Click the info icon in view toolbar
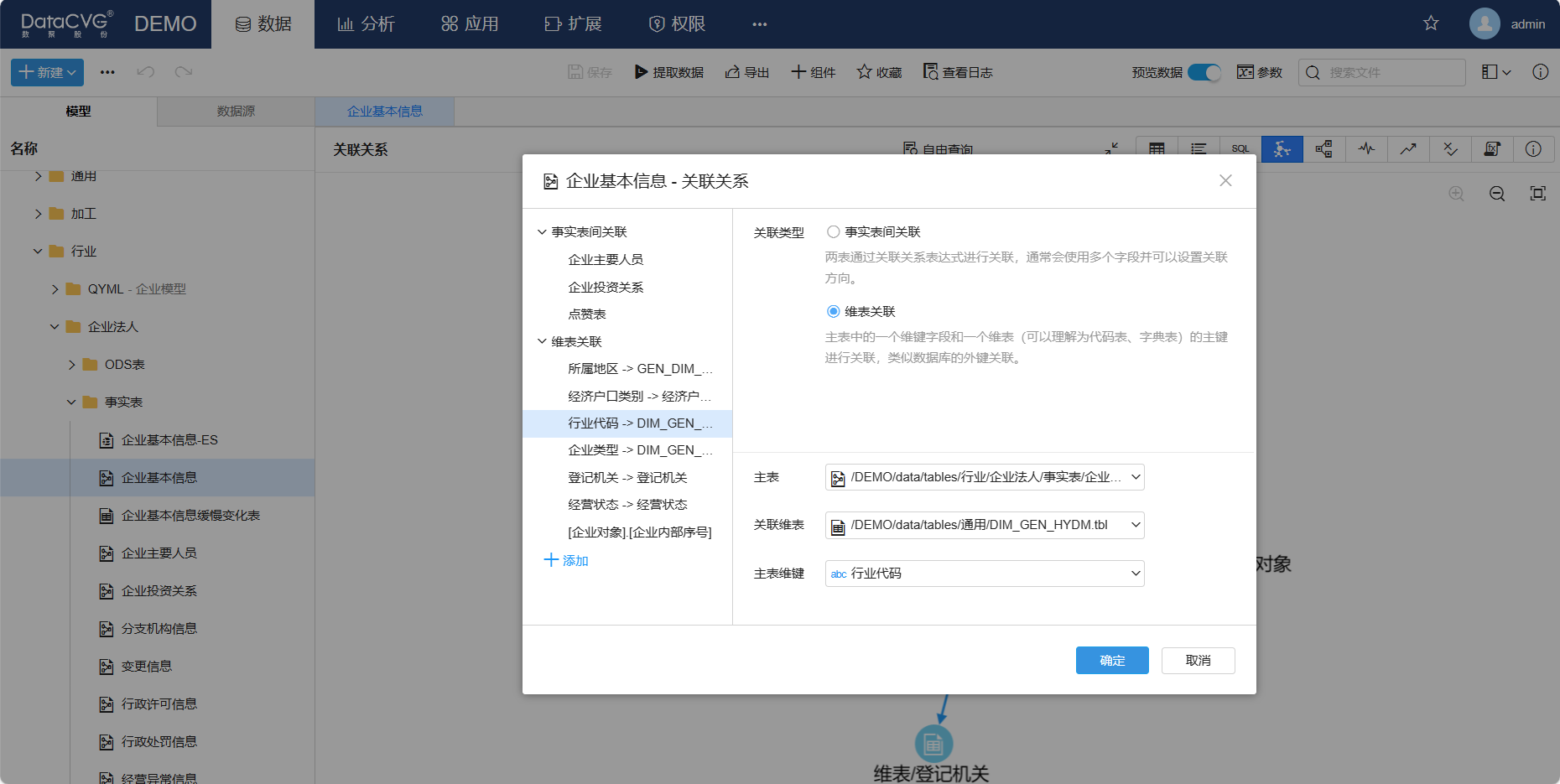Viewport: 1560px width, 784px height. pyautogui.click(x=1533, y=149)
